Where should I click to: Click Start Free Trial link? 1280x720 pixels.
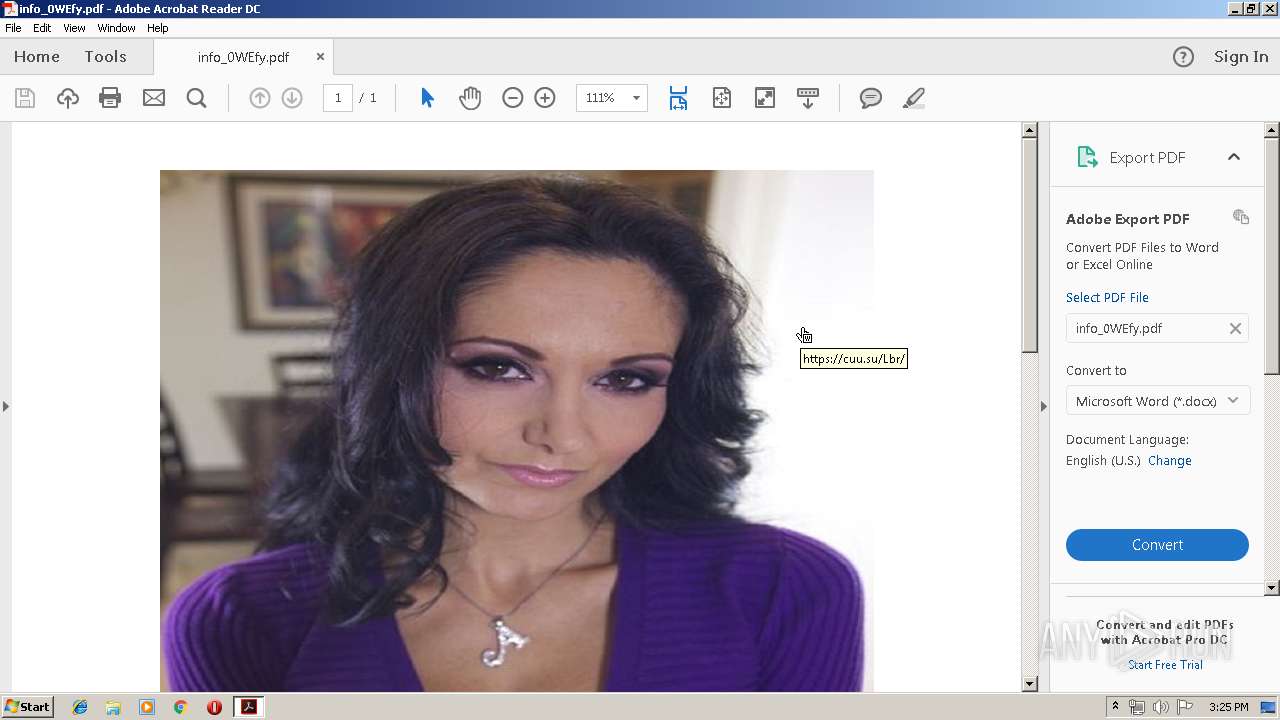click(1165, 665)
